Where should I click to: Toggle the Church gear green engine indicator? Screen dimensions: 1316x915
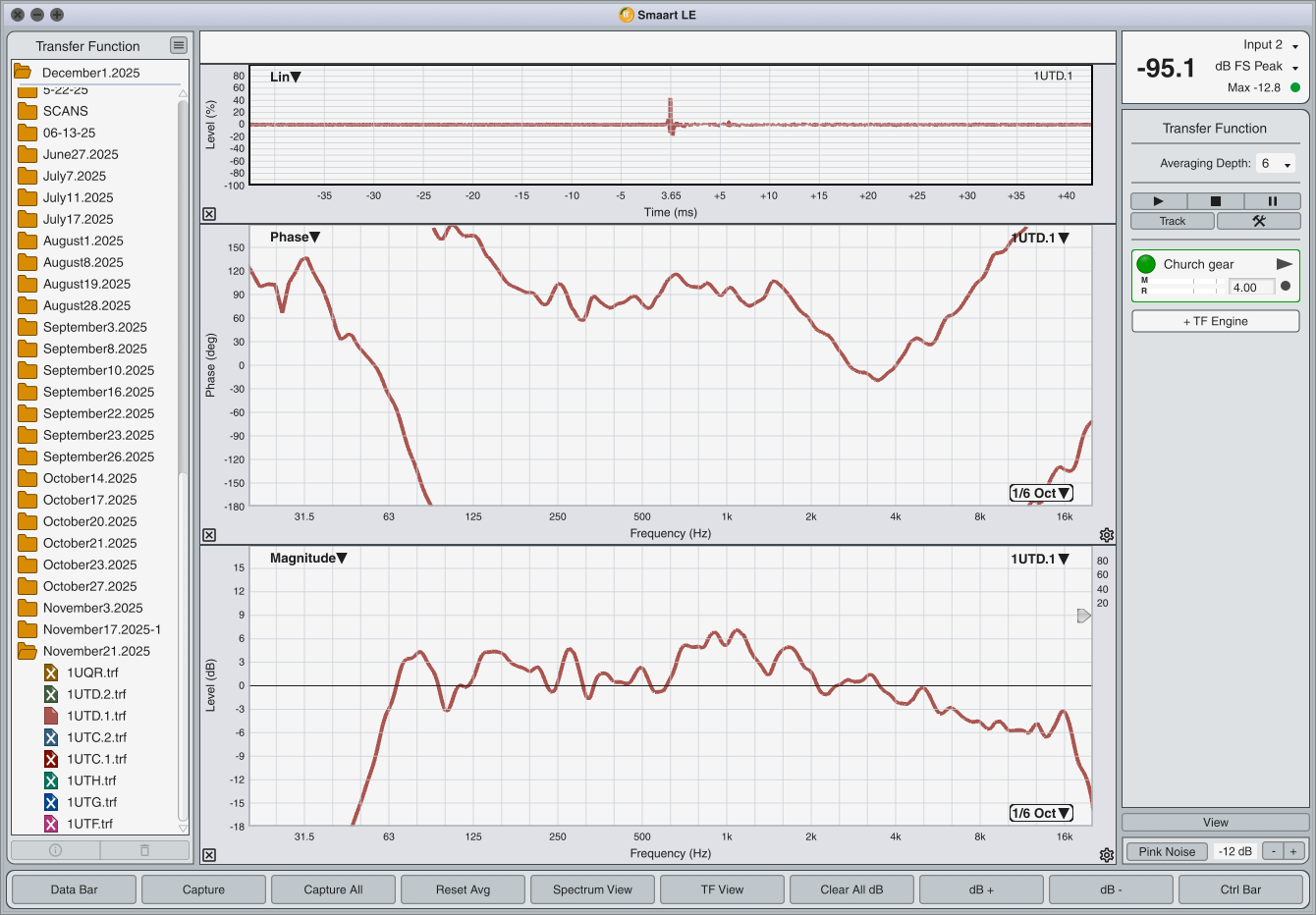tap(1146, 264)
